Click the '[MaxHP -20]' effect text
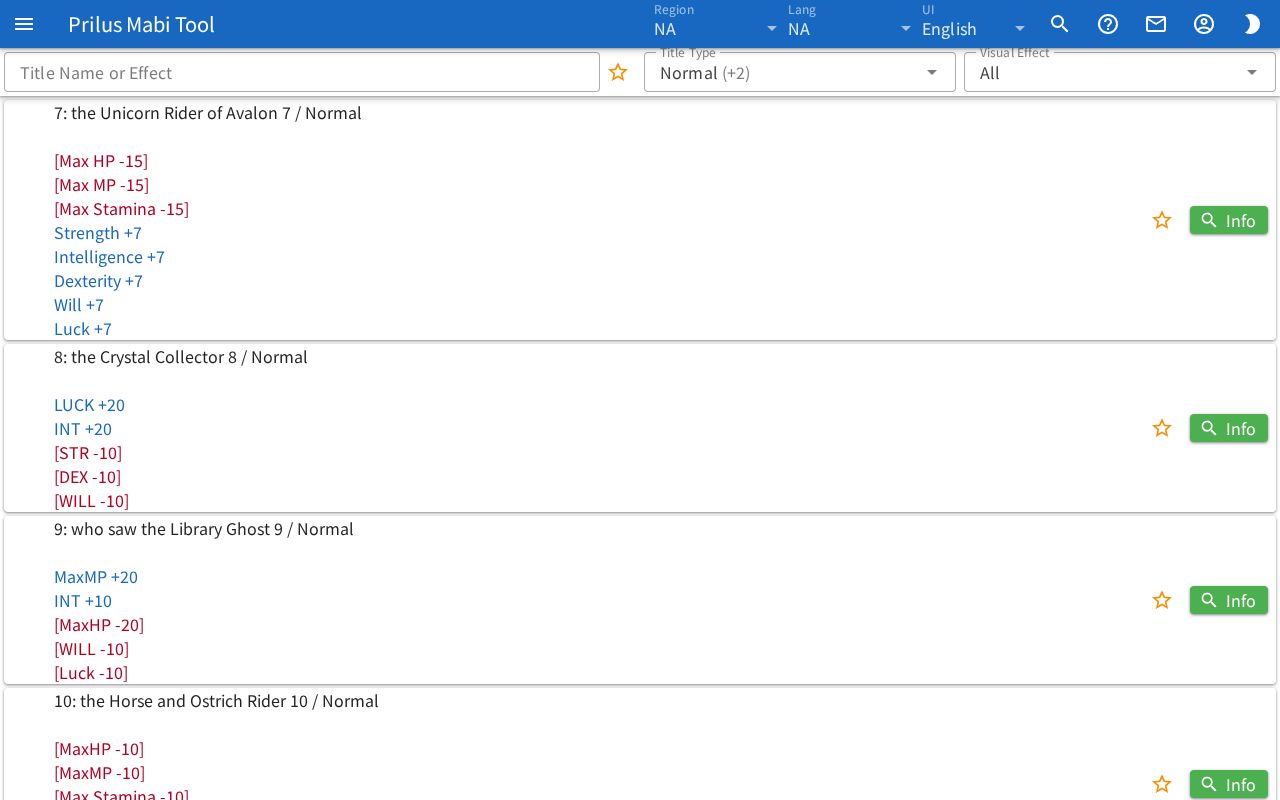1280x800 pixels. coord(99,625)
